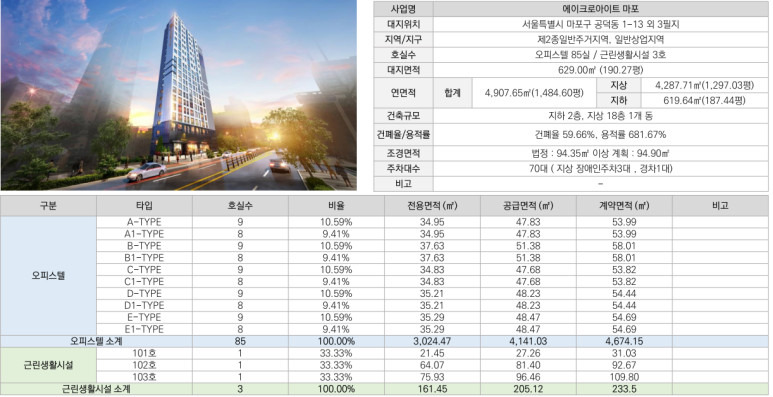
Task: Select officetel subtotal contract area 4,674.15
Action: (x=624, y=341)
